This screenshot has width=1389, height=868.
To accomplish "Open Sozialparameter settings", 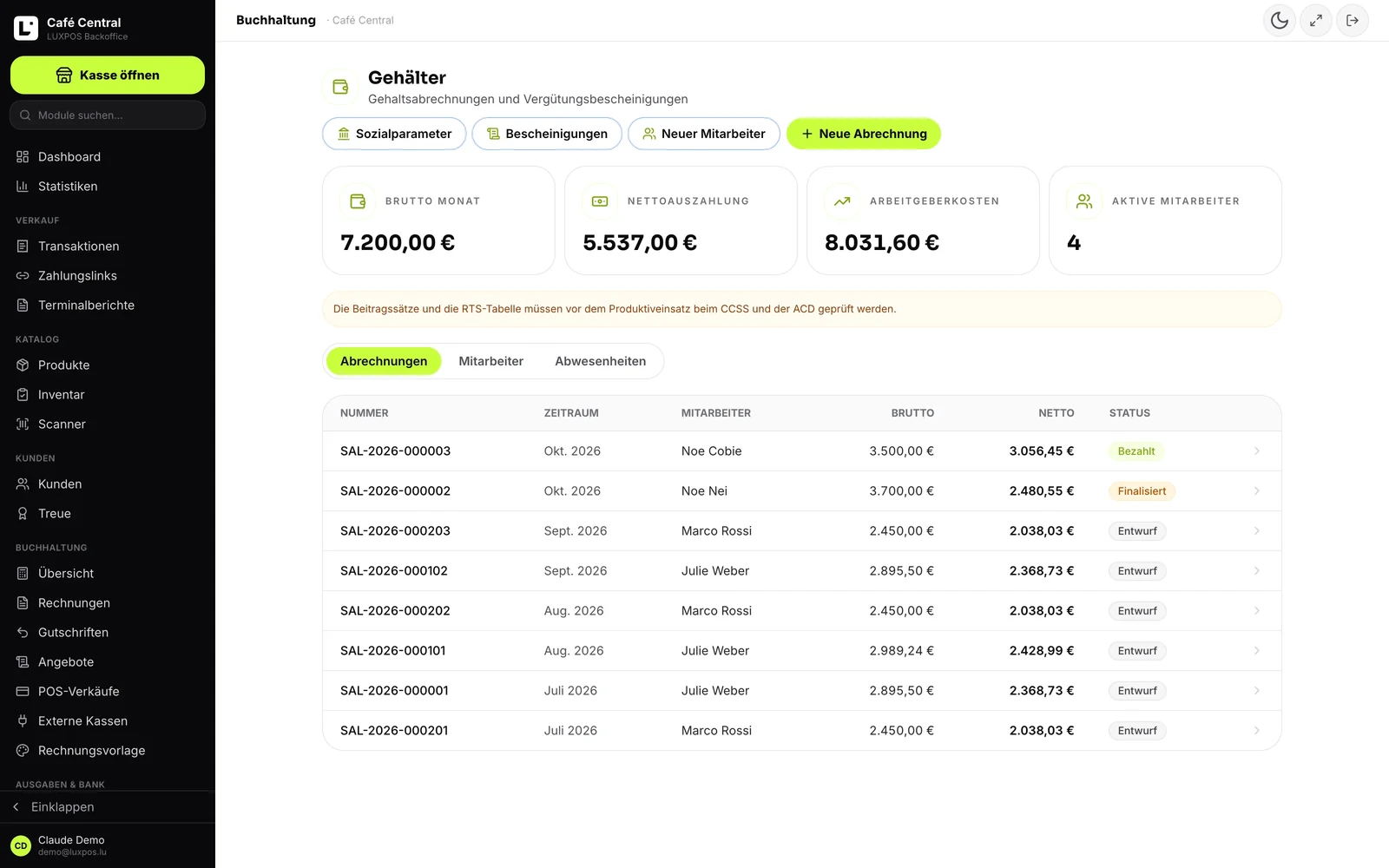I will 394,134.
